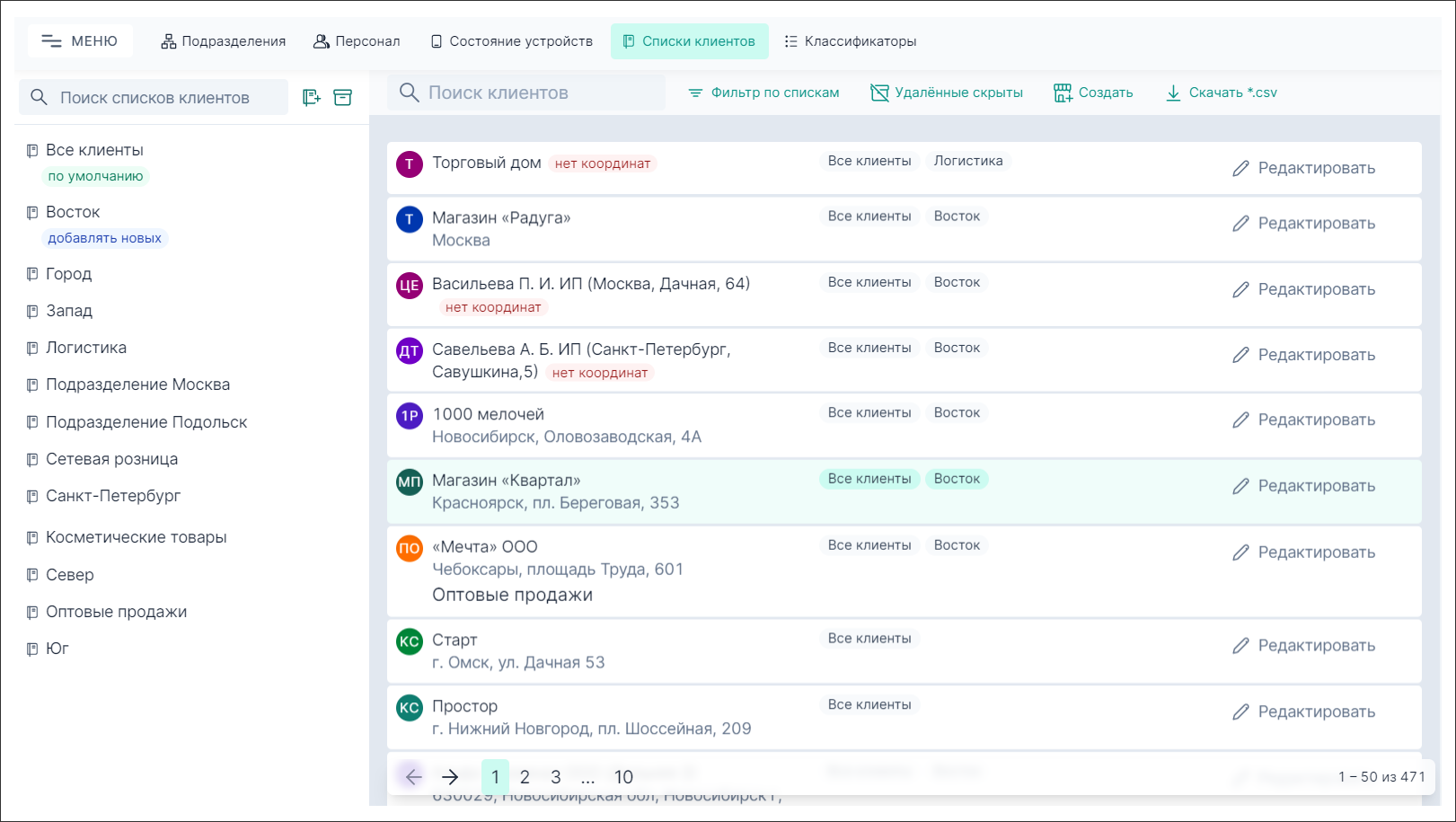Open the Классификаторы tab
The image size is (1456, 822).
(x=850, y=41)
